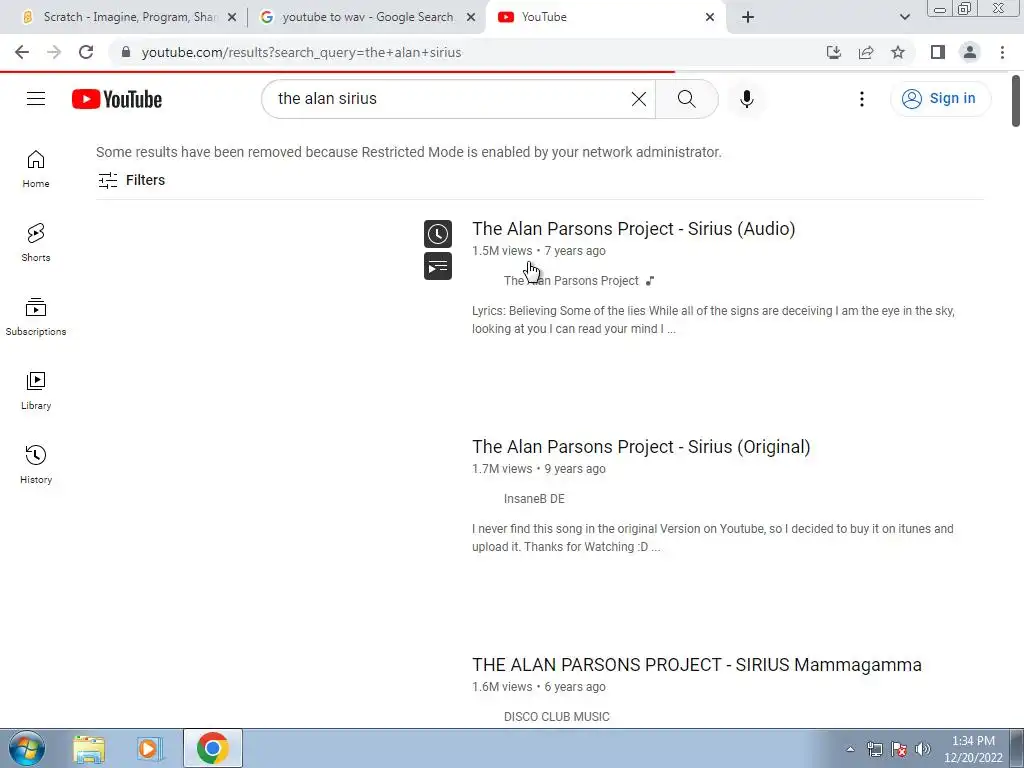This screenshot has width=1024, height=768.
Task: Click the YouTube logo
Action: (x=117, y=99)
